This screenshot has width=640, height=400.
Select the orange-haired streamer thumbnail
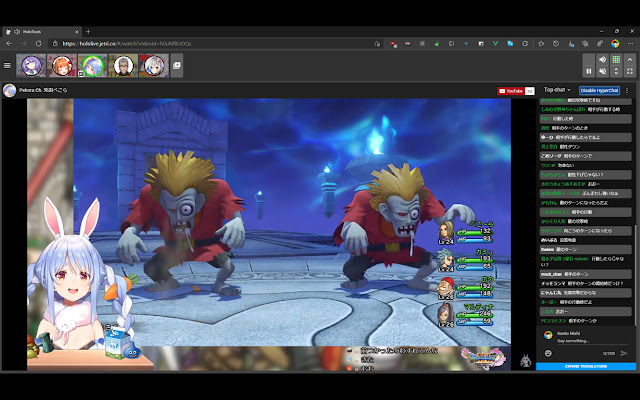click(x=62, y=66)
